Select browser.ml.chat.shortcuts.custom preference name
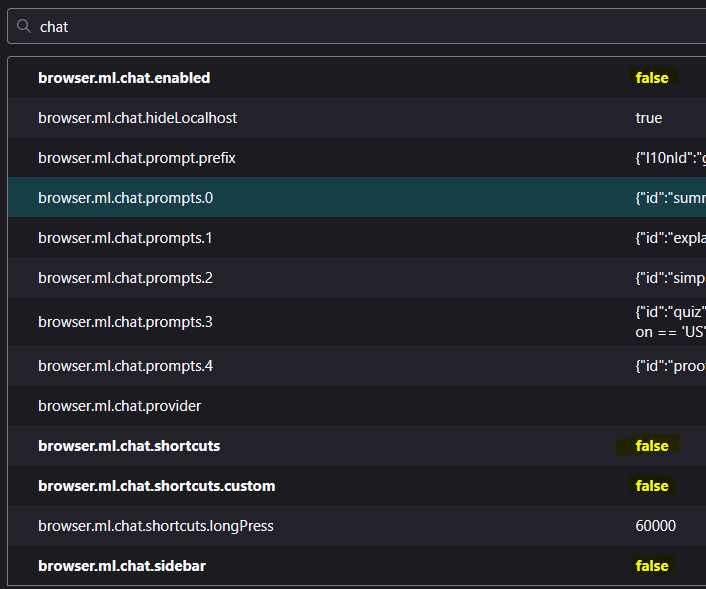 click(157, 486)
